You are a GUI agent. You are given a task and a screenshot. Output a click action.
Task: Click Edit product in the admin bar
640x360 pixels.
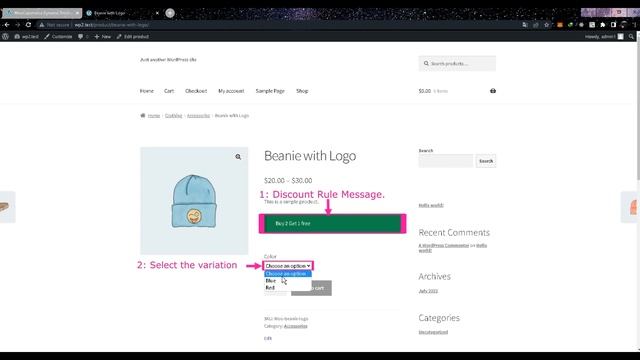pos(133,36)
